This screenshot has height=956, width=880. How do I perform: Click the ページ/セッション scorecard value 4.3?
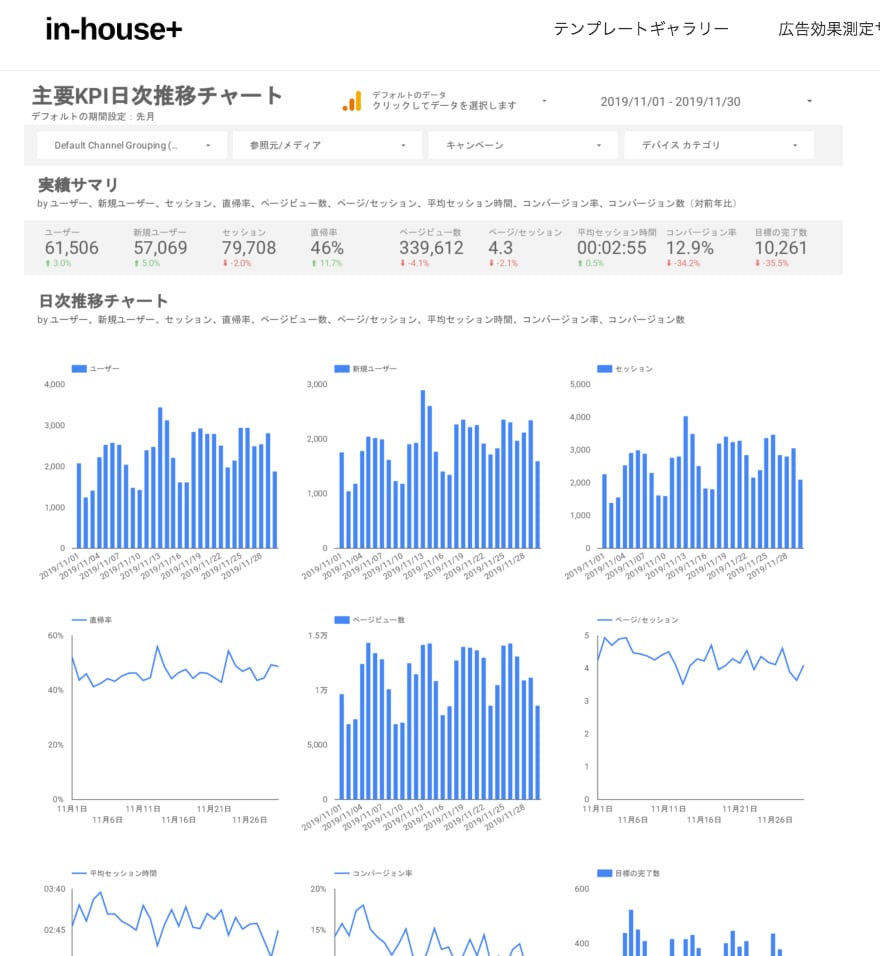[500, 248]
